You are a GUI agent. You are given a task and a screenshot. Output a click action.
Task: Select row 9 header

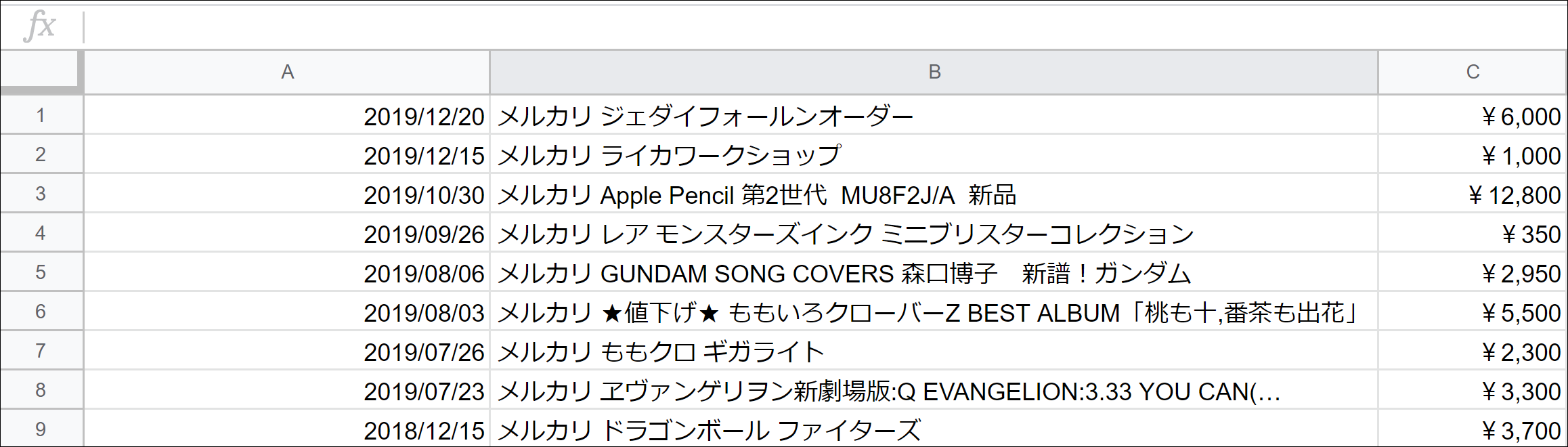(x=41, y=429)
